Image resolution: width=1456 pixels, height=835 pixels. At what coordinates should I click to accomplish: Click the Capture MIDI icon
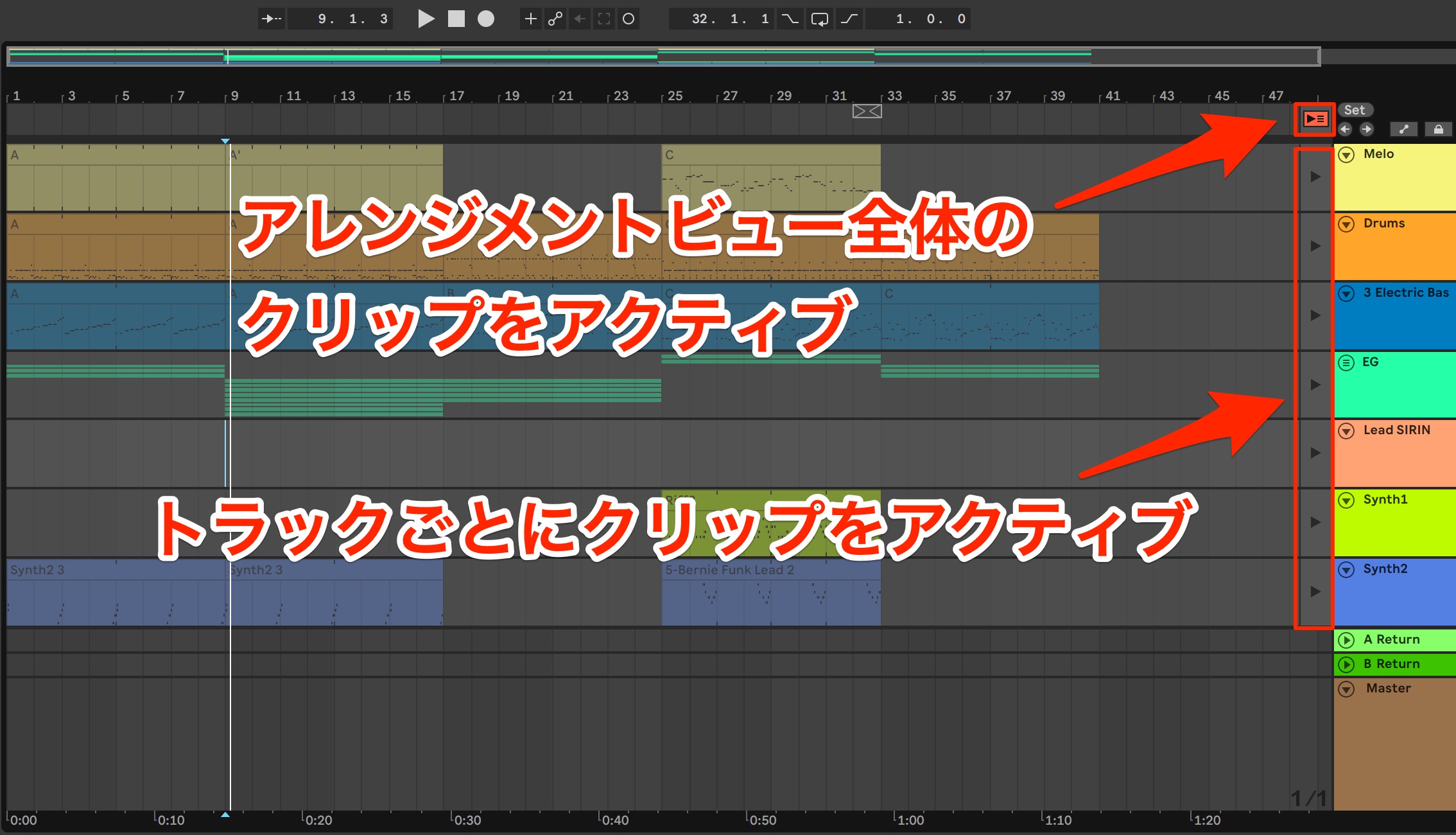coord(603,19)
